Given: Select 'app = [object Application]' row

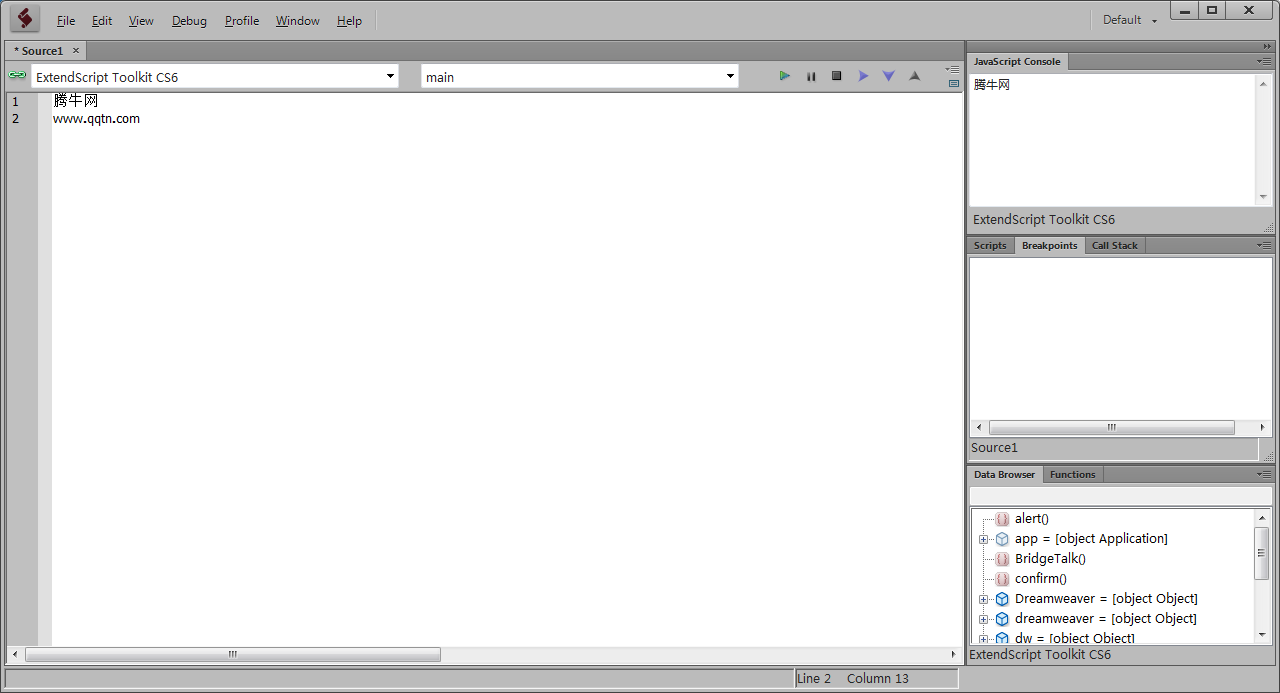Looking at the screenshot, I should point(1091,539).
